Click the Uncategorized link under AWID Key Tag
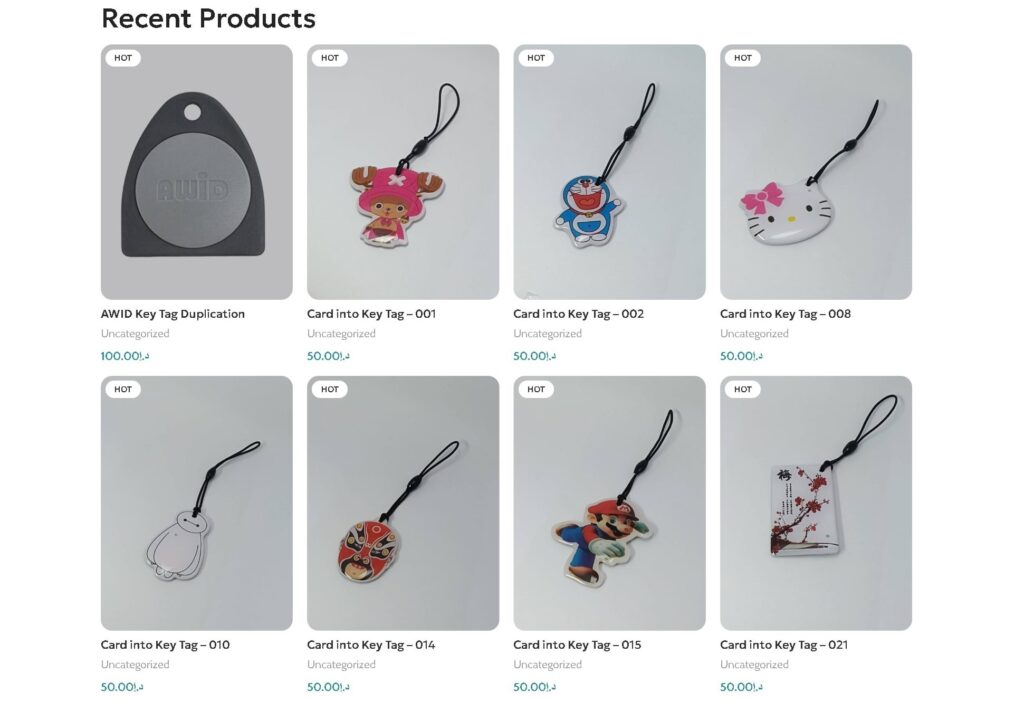This screenshot has width=1024, height=701. (x=135, y=334)
